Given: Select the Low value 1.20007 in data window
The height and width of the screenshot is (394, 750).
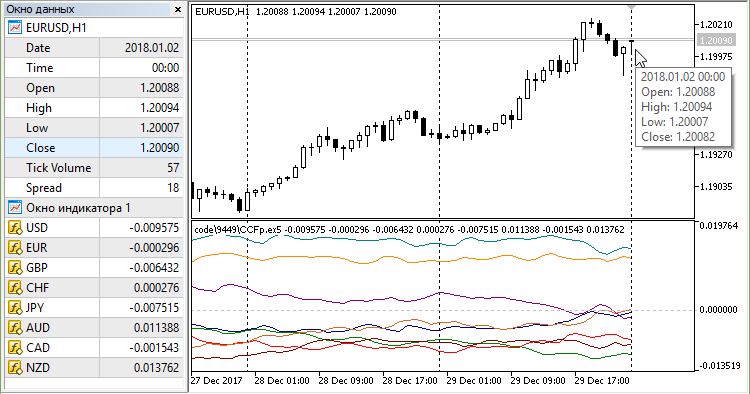Looking at the screenshot, I should tap(160, 128).
